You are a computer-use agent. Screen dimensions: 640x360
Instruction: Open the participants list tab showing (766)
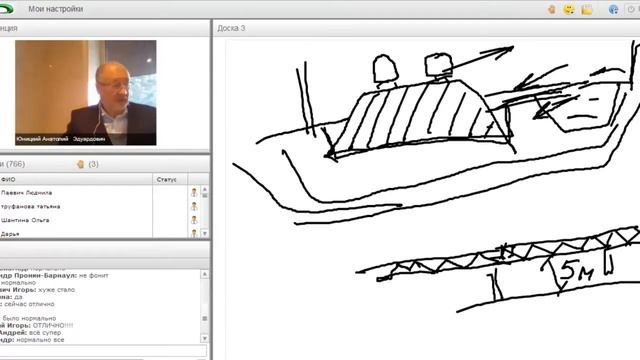13,164
